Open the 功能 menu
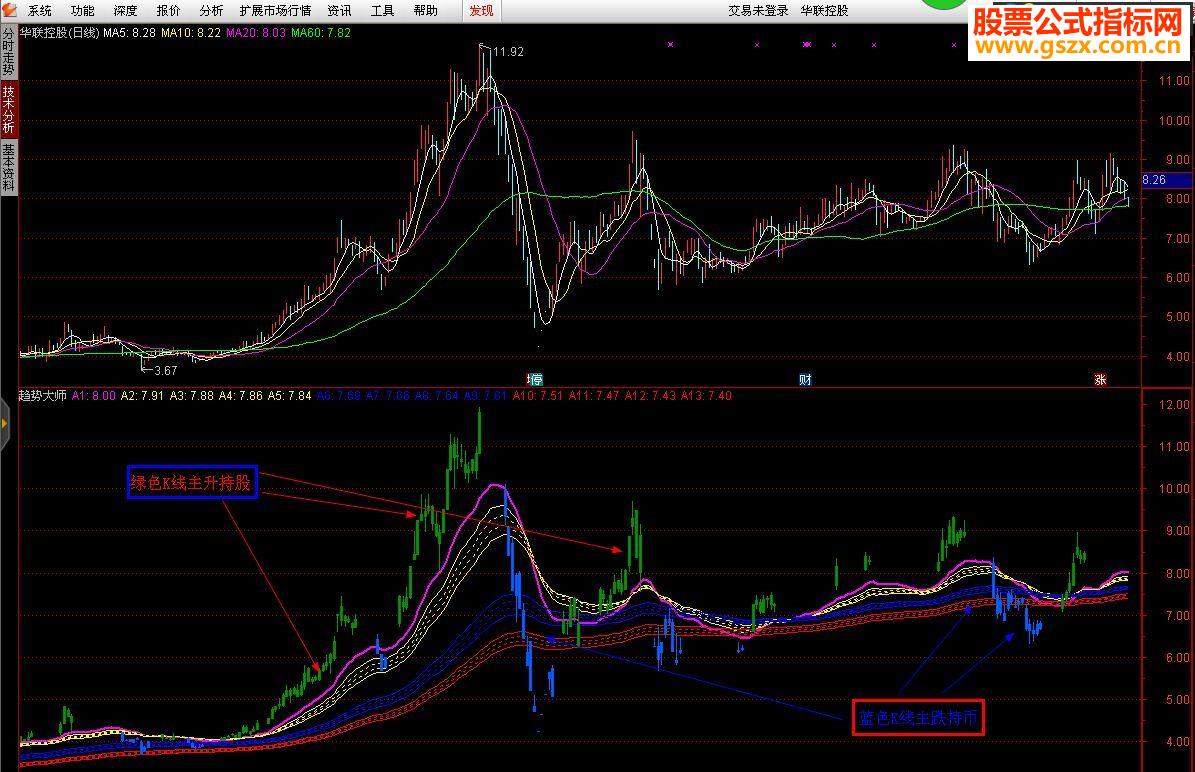 83,11
